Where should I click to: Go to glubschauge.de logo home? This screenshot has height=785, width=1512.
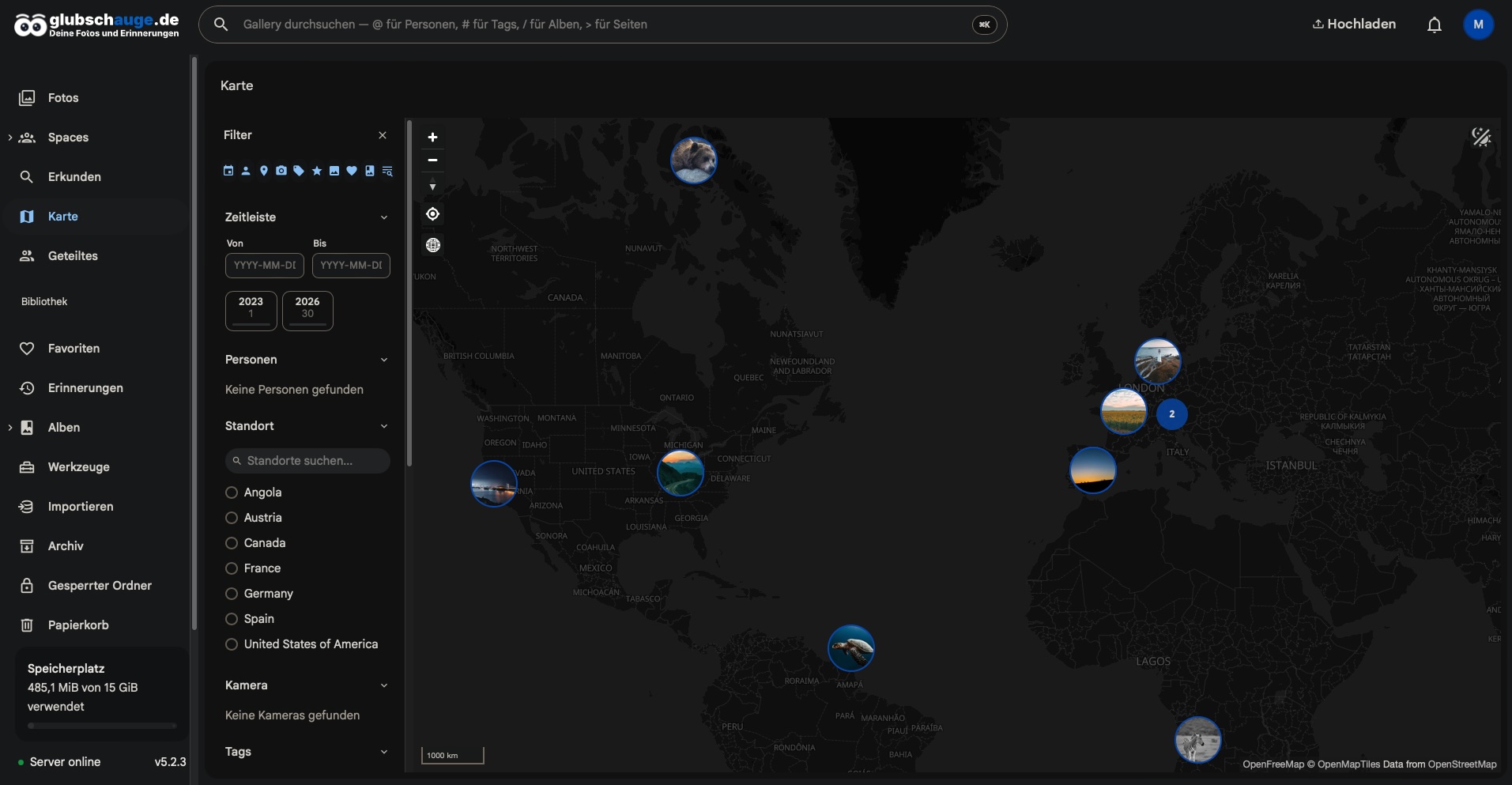[96, 25]
